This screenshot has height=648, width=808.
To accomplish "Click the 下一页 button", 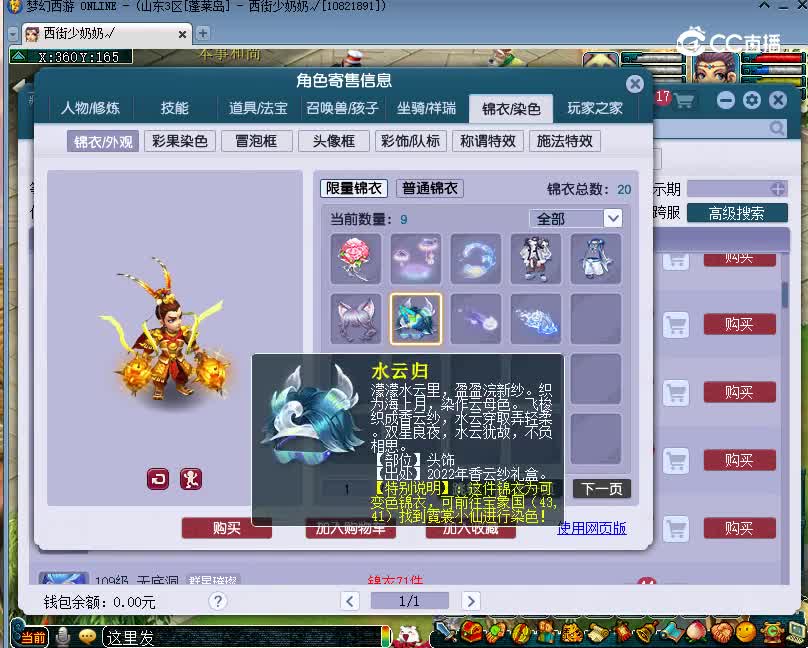I will pyautogui.click(x=602, y=488).
